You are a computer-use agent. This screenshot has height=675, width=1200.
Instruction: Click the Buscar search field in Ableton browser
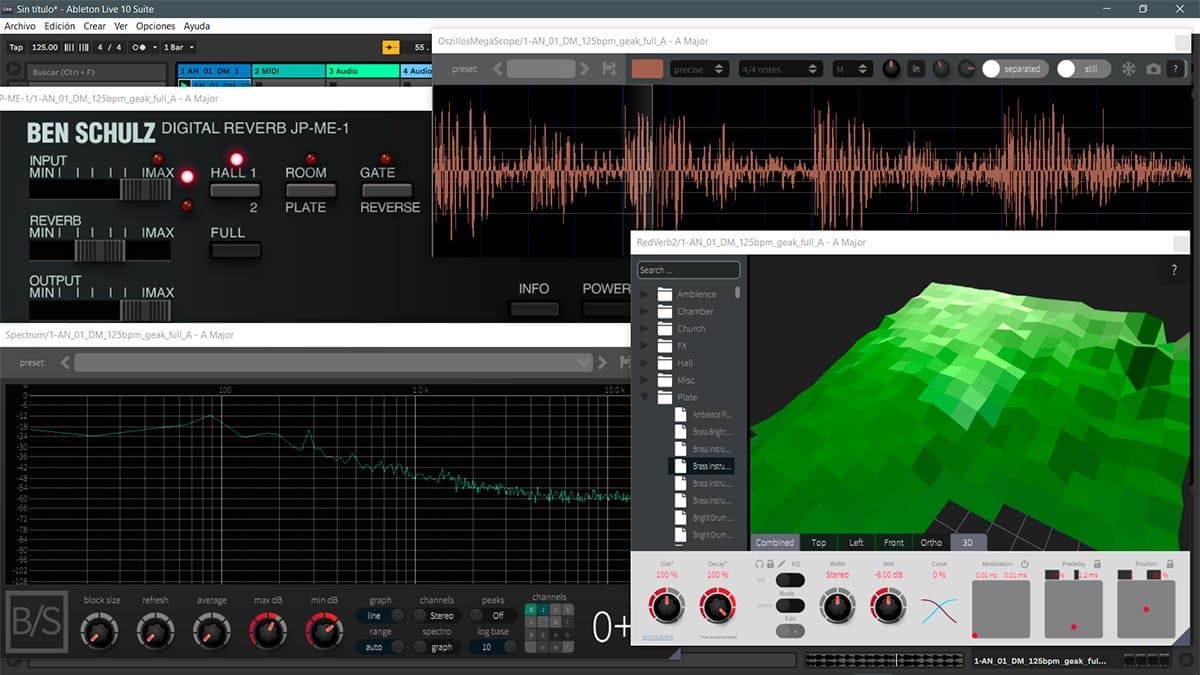click(x=96, y=73)
